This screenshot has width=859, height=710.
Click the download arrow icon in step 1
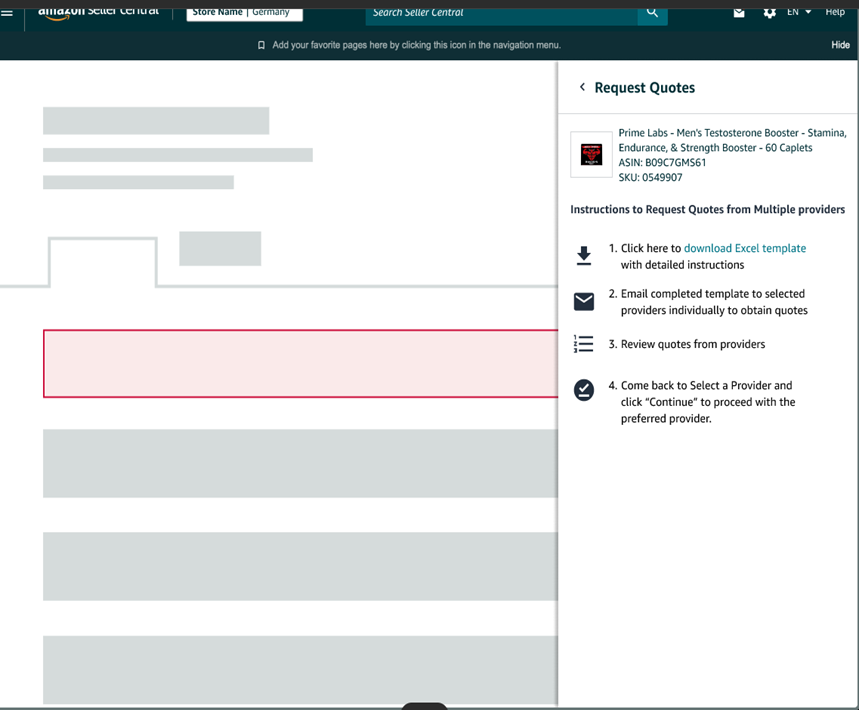click(584, 256)
